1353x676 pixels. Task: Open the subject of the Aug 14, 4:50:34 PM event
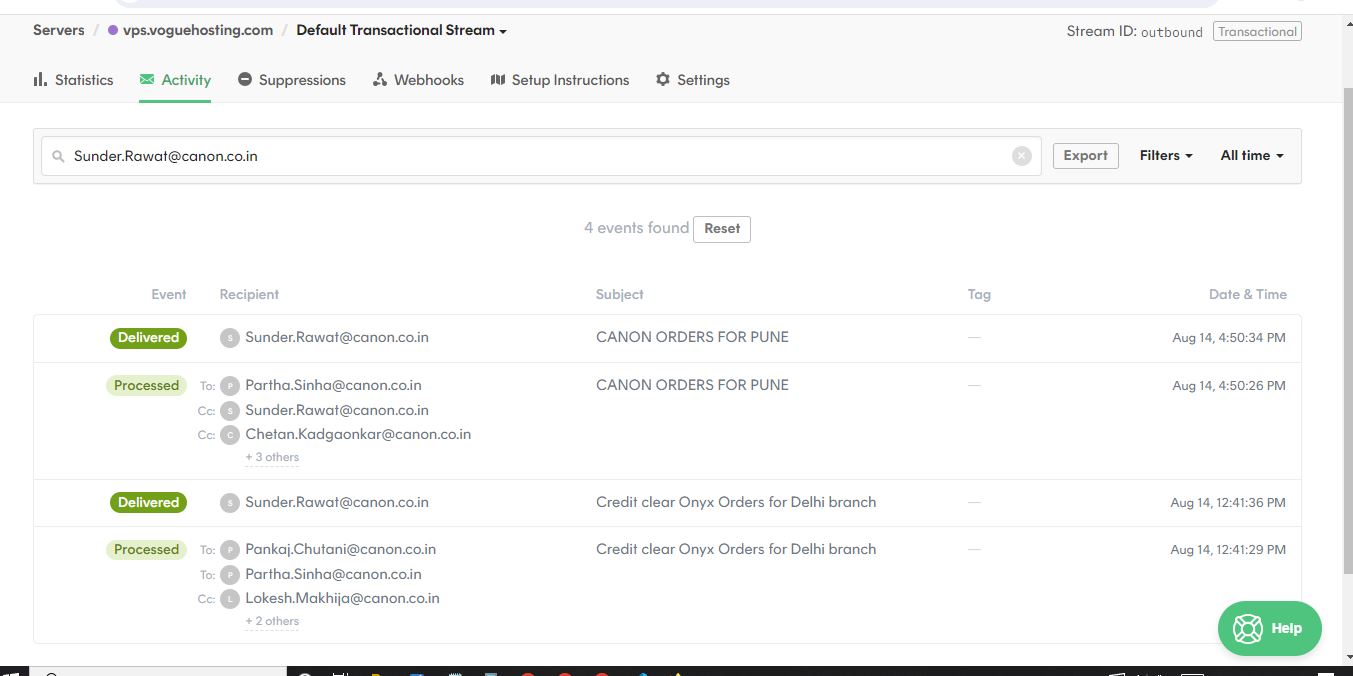click(x=692, y=337)
